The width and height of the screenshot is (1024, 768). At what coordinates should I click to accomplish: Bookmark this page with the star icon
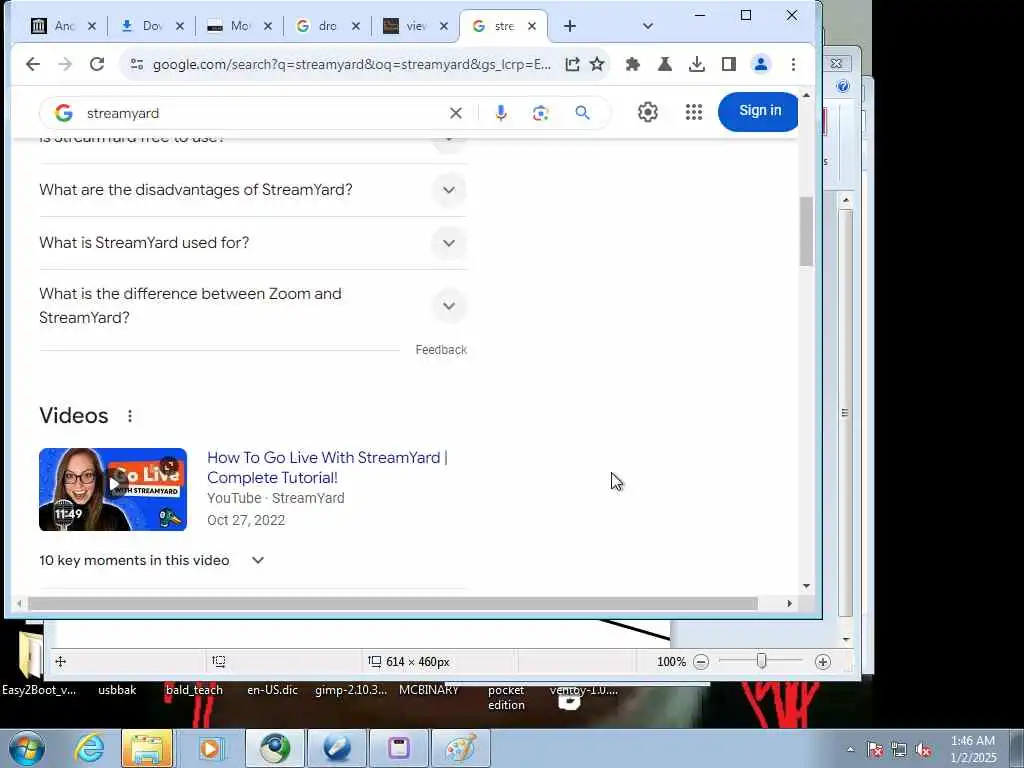(x=597, y=64)
